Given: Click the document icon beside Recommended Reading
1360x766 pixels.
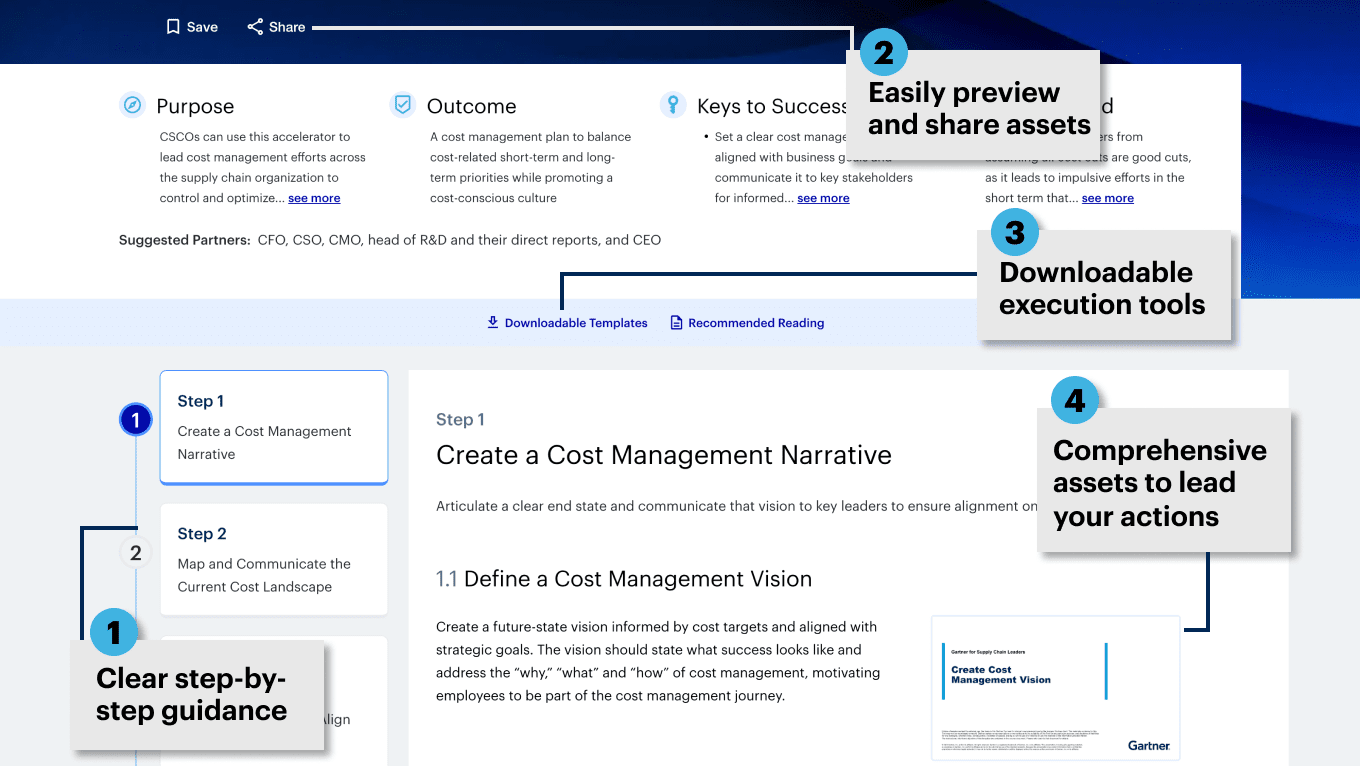Looking at the screenshot, I should [x=676, y=322].
